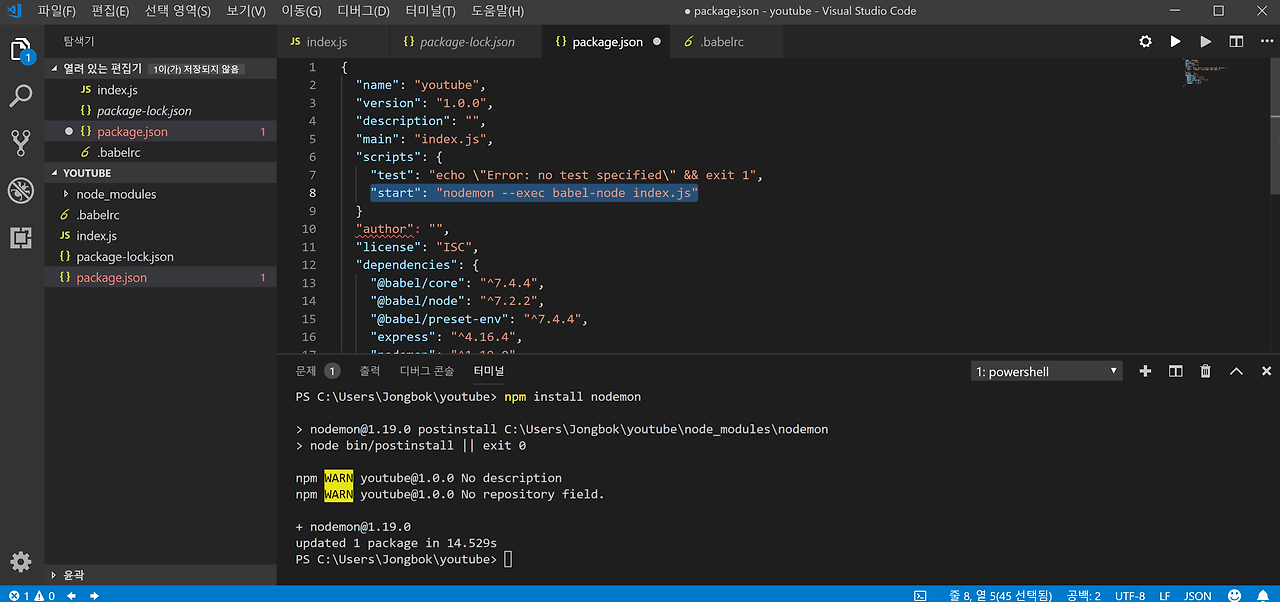The width and height of the screenshot is (1280, 602).
Task: Open the 이동(G) menu
Action: click(301, 11)
